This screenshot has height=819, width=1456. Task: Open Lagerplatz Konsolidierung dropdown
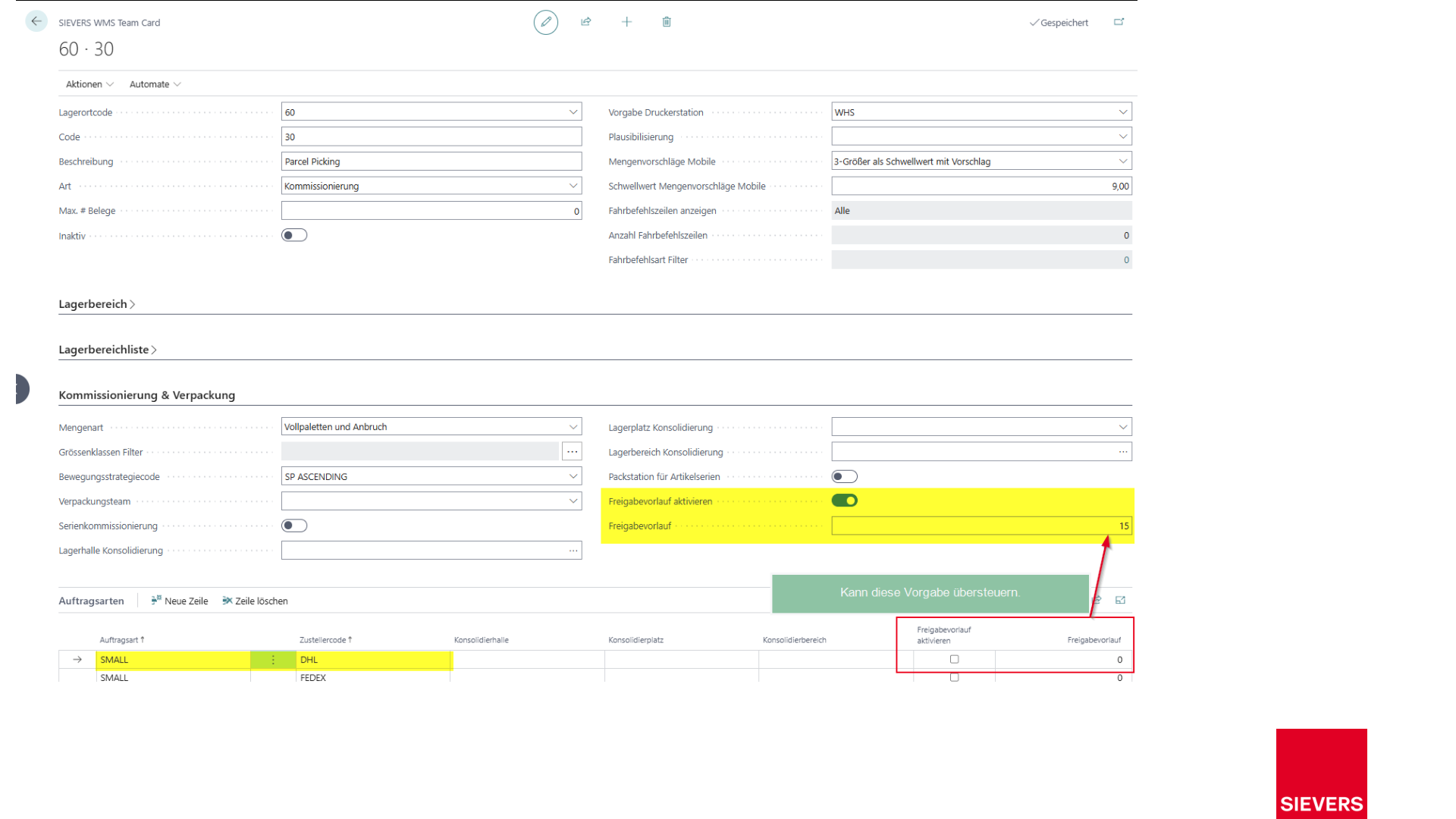point(1123,427)
